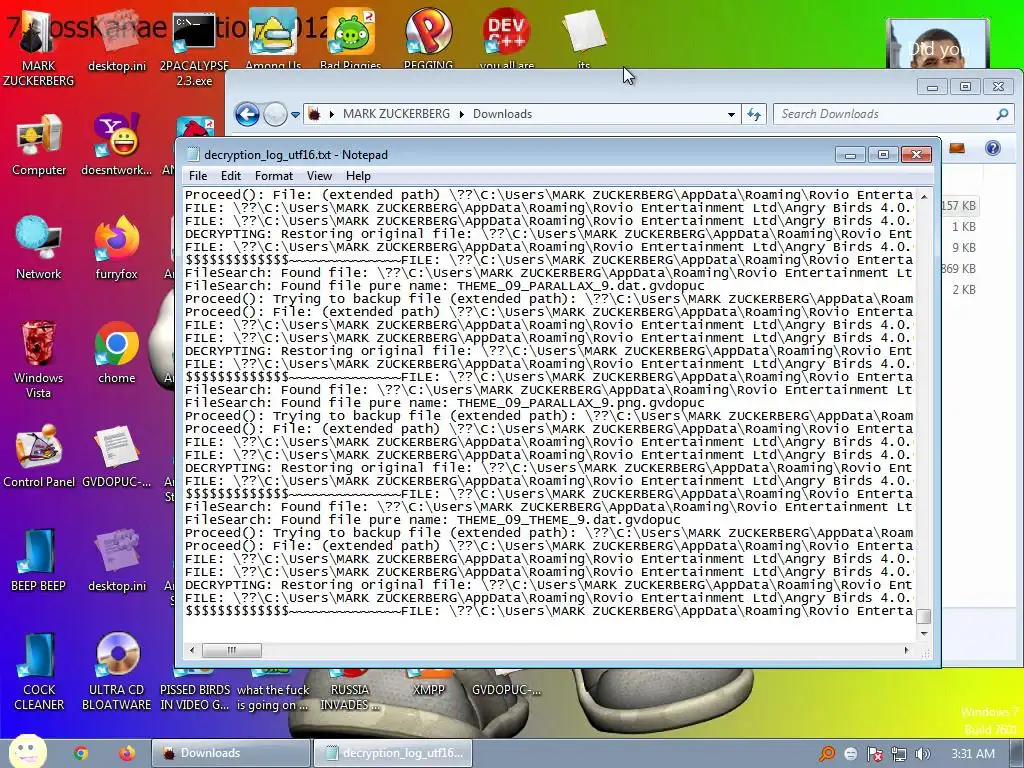1024x768 pixels.
Task: Select Windows Vista recycle bin icon
Action: tap(39, 359)
